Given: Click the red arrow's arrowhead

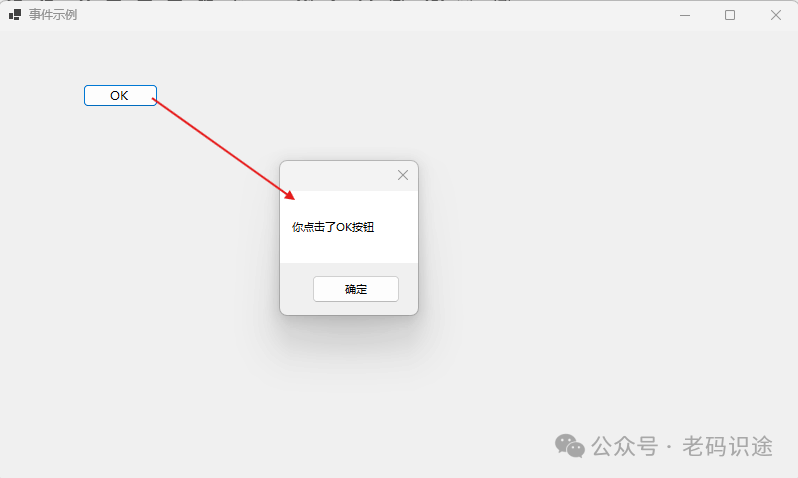Looking at the screenshot, I should (x=290, y=195).
